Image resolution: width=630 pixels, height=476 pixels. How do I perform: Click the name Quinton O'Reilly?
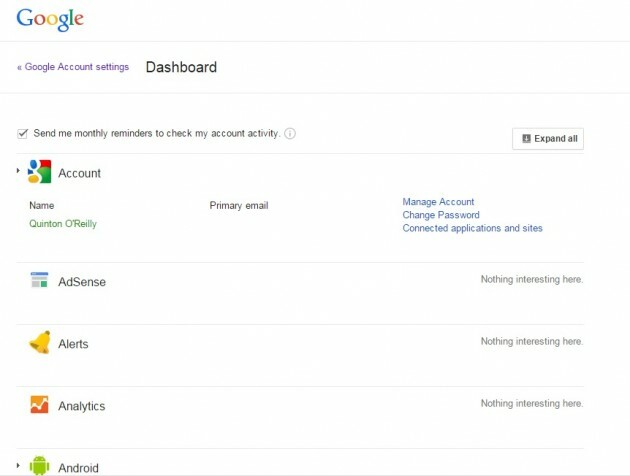(63, 224)
